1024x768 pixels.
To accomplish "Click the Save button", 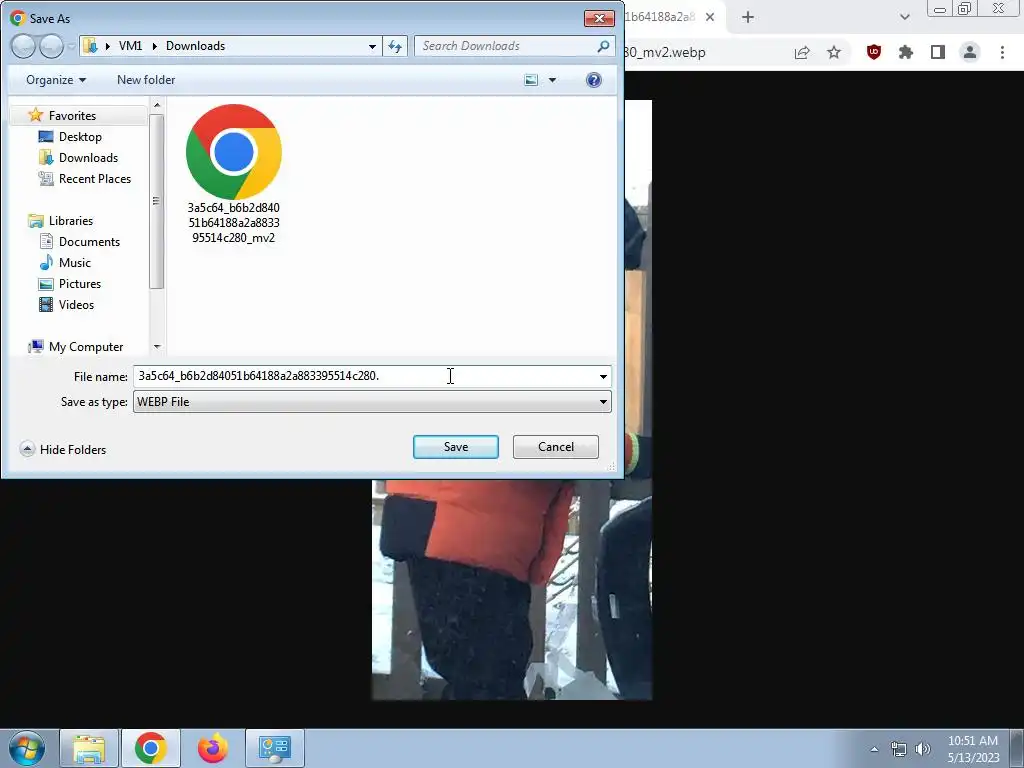I will [456, 447].
